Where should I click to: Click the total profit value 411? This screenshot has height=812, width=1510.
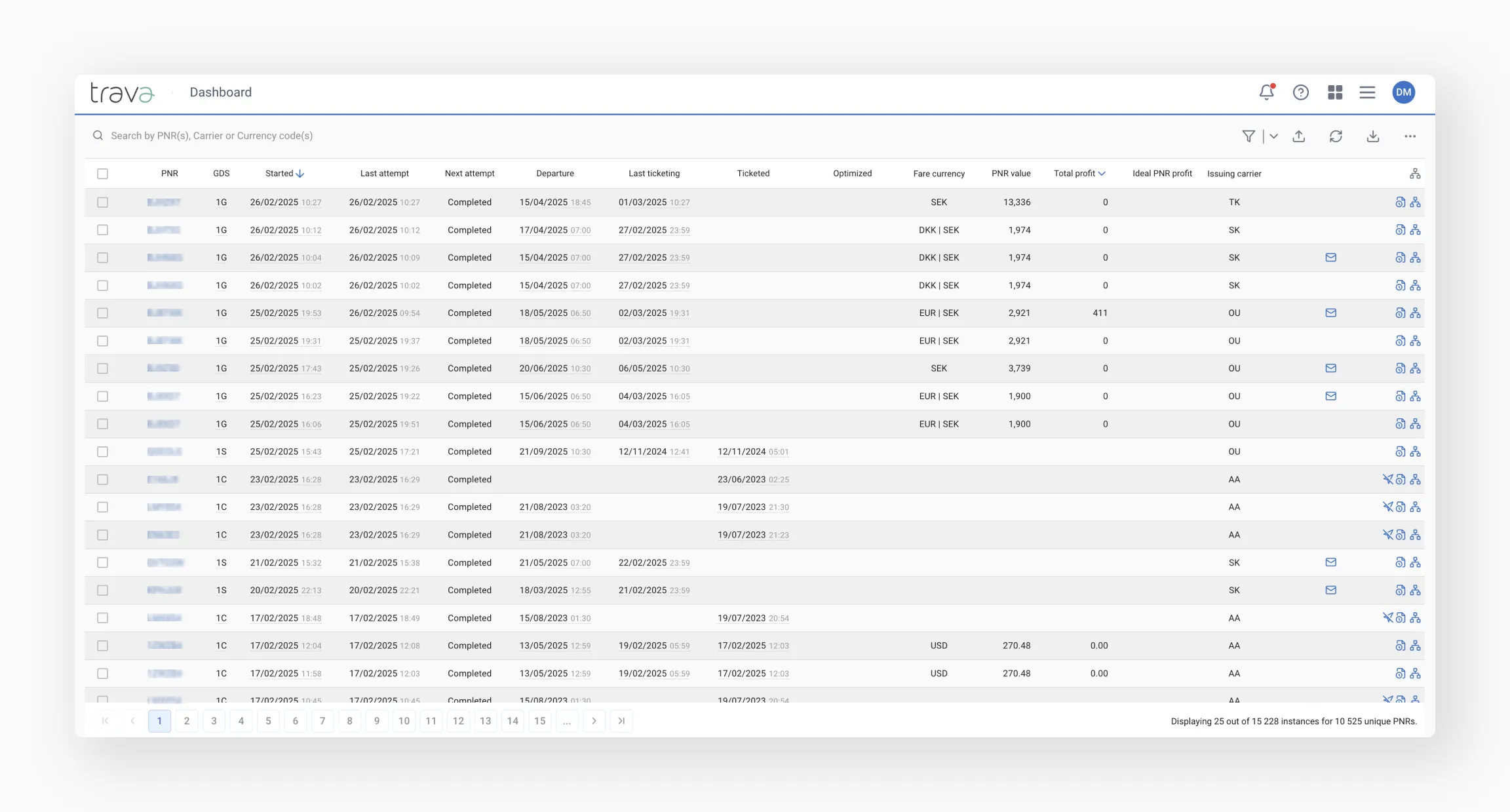pyautogui.click(x=1100, y=313)
